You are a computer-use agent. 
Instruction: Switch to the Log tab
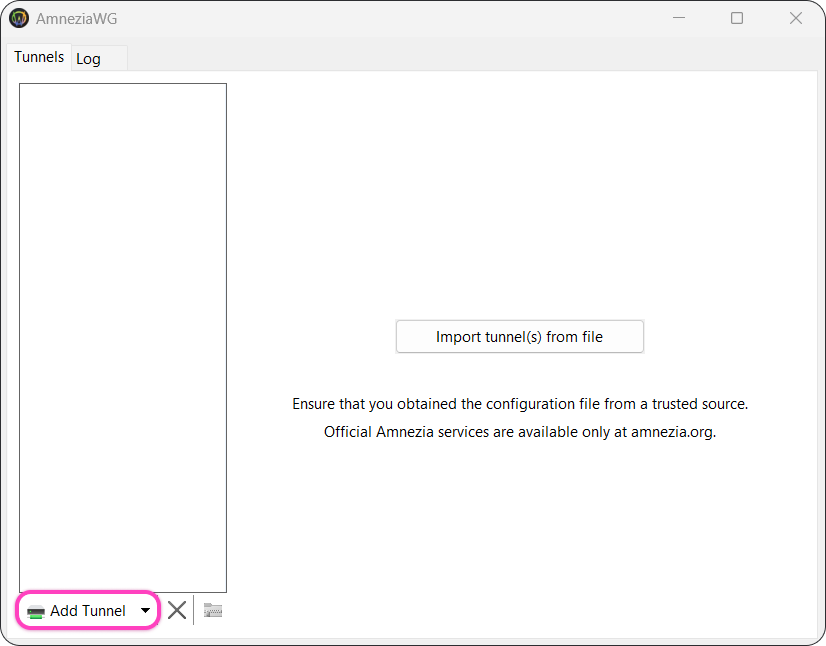(99, 58)
